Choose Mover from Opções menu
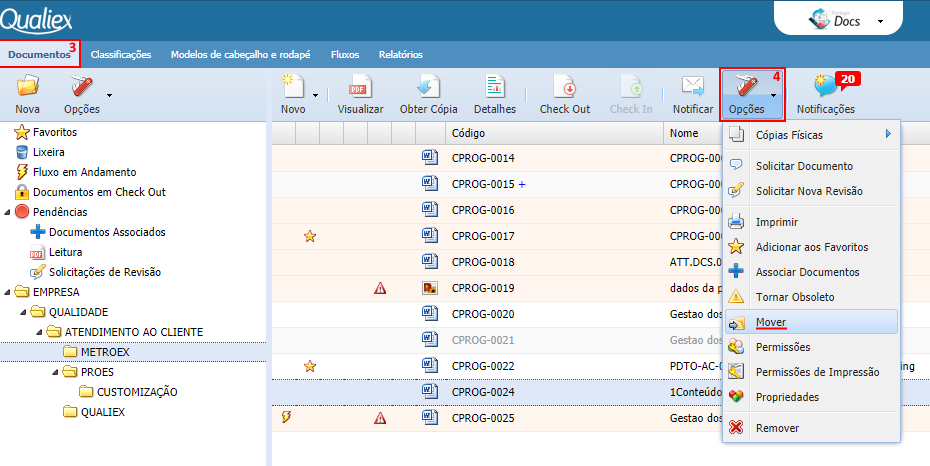Screen dimensions: 930x466 click(x=811, y=322)
